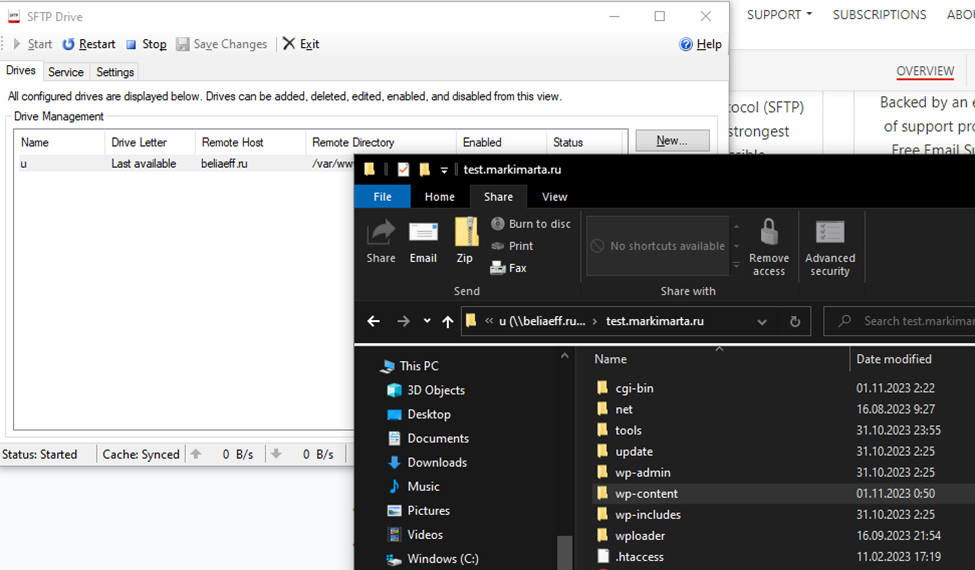Select the wp-content folder
Viewport: 975px width, 570px height.
(x=647, y=494)
